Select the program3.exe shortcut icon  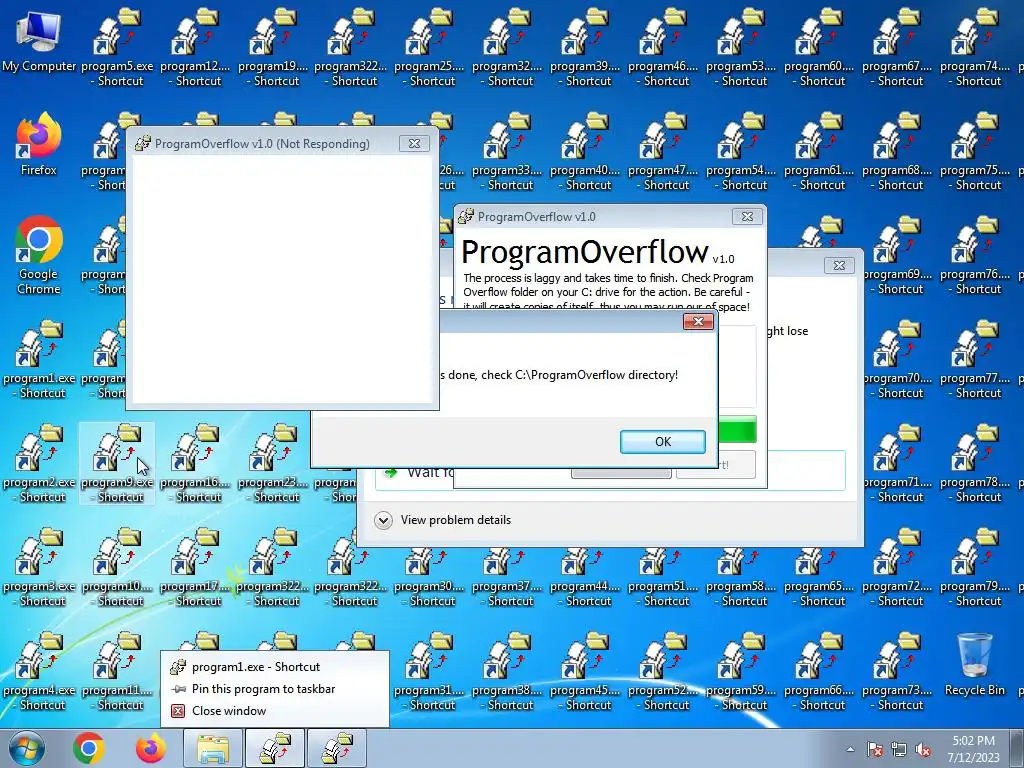point(40,568)
